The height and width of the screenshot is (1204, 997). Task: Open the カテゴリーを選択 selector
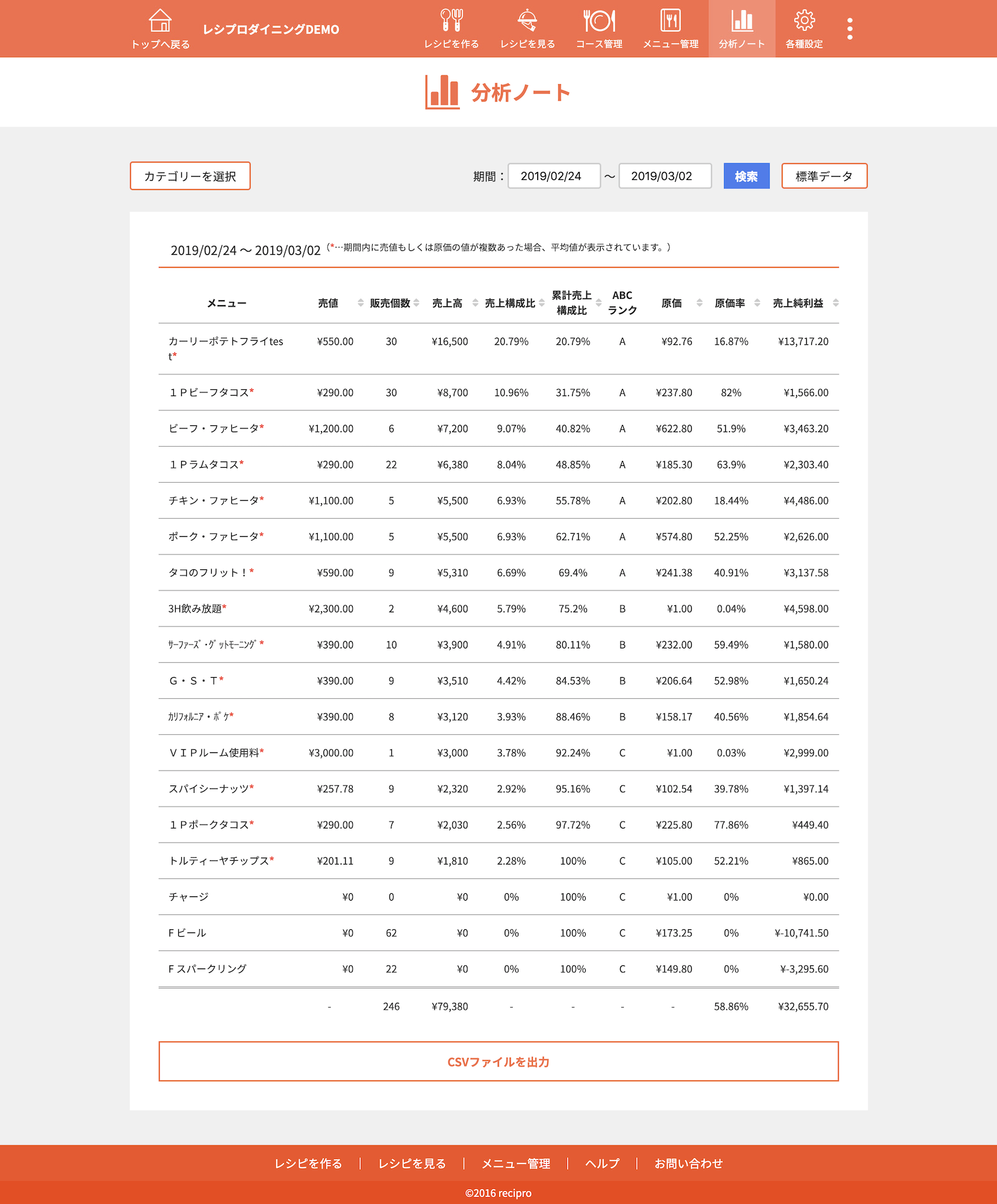click(190, 176)
